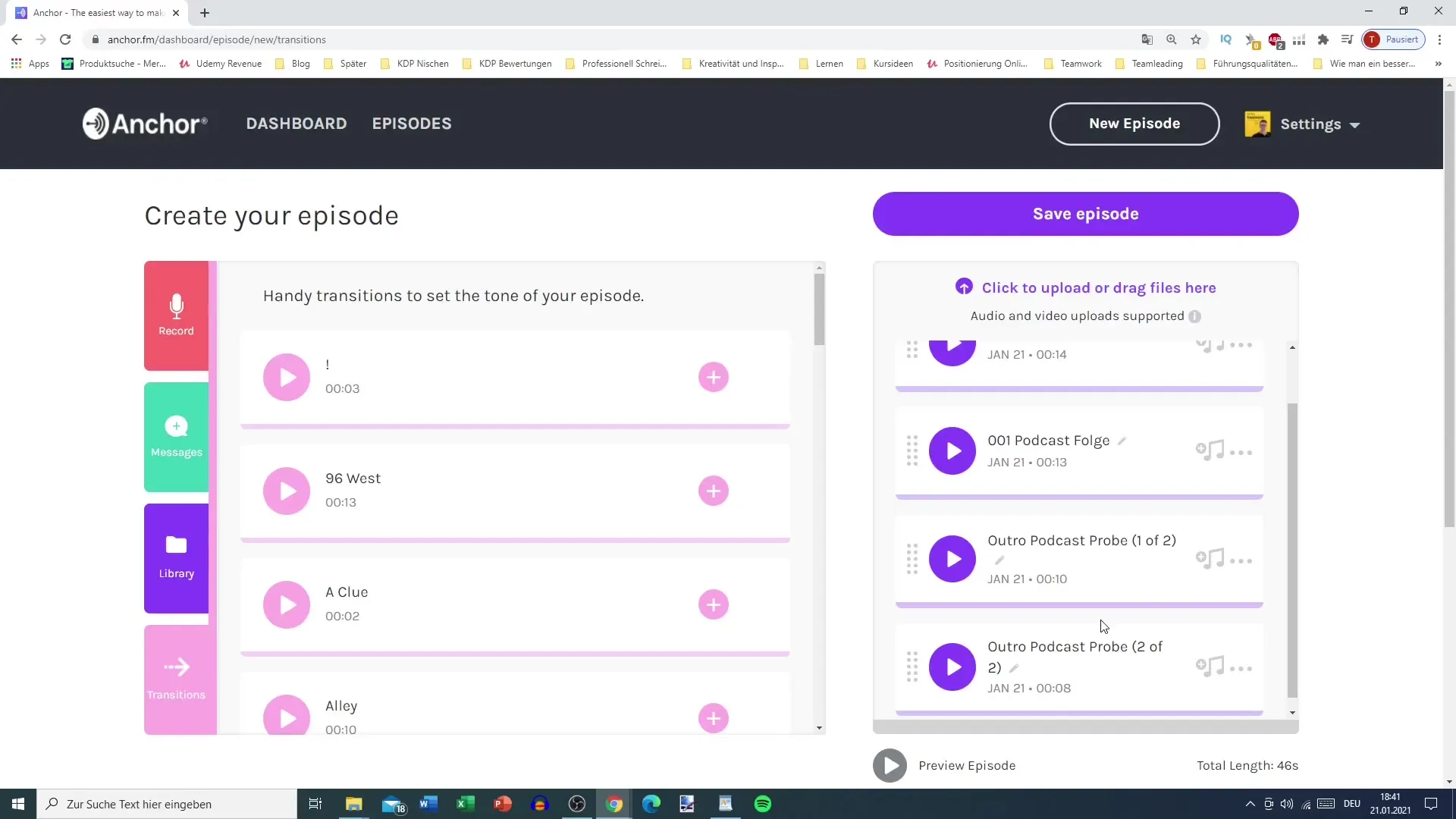Viewport: 1456px width, 819px height.
Task: Reload the browser page
Action: tap(65, 39)
